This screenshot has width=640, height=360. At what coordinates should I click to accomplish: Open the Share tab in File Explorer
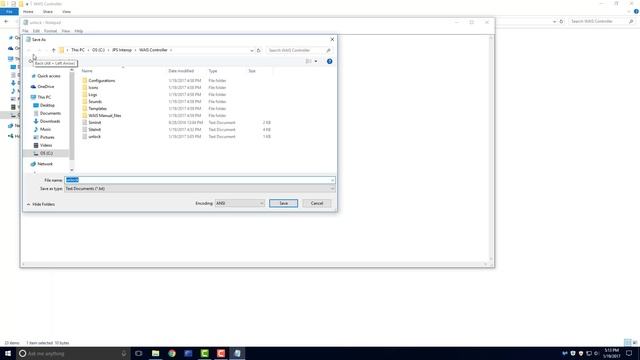click(48, 12)
